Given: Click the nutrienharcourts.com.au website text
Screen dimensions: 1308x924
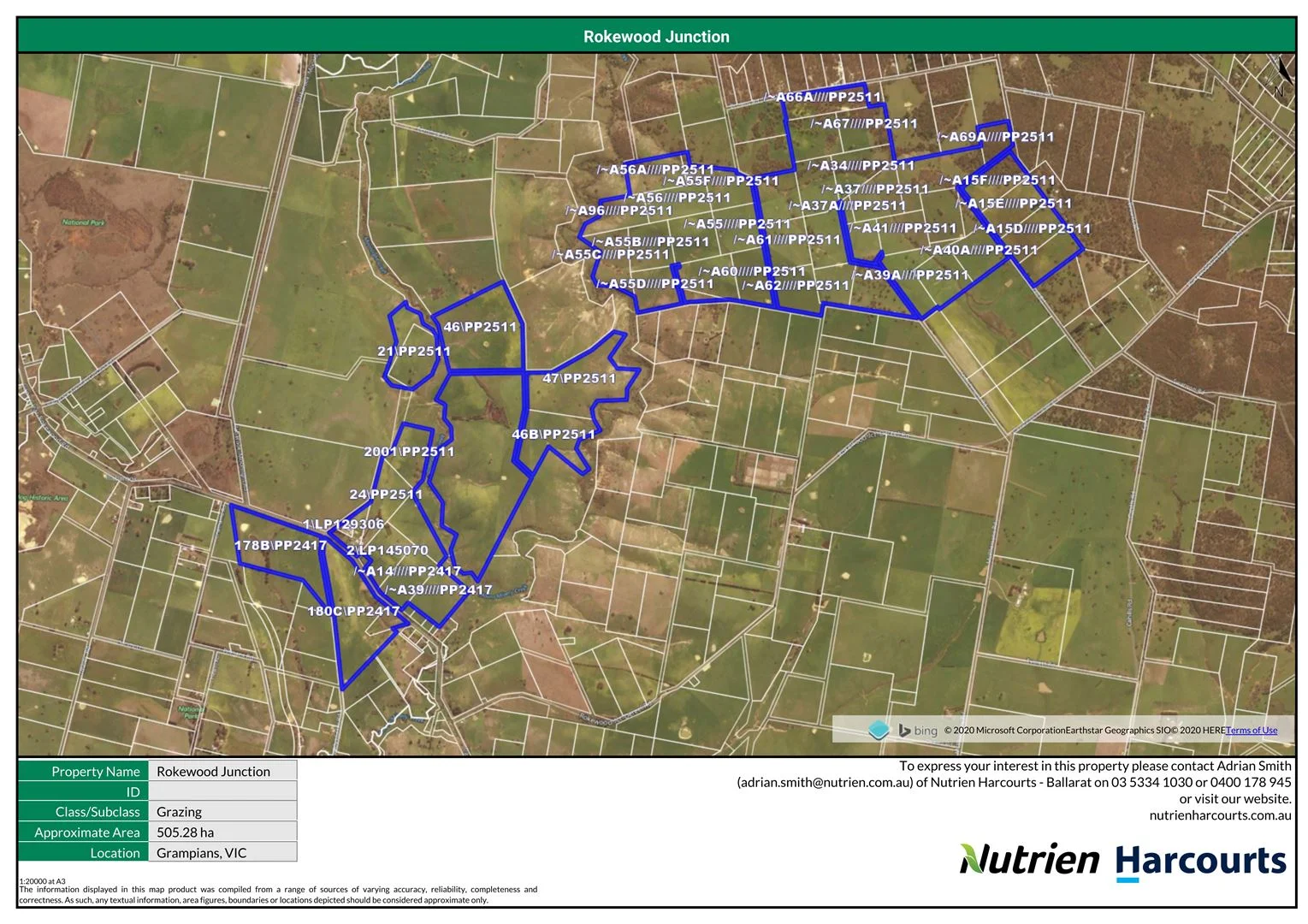Looking at the screenshot, I should [1220, 815].
